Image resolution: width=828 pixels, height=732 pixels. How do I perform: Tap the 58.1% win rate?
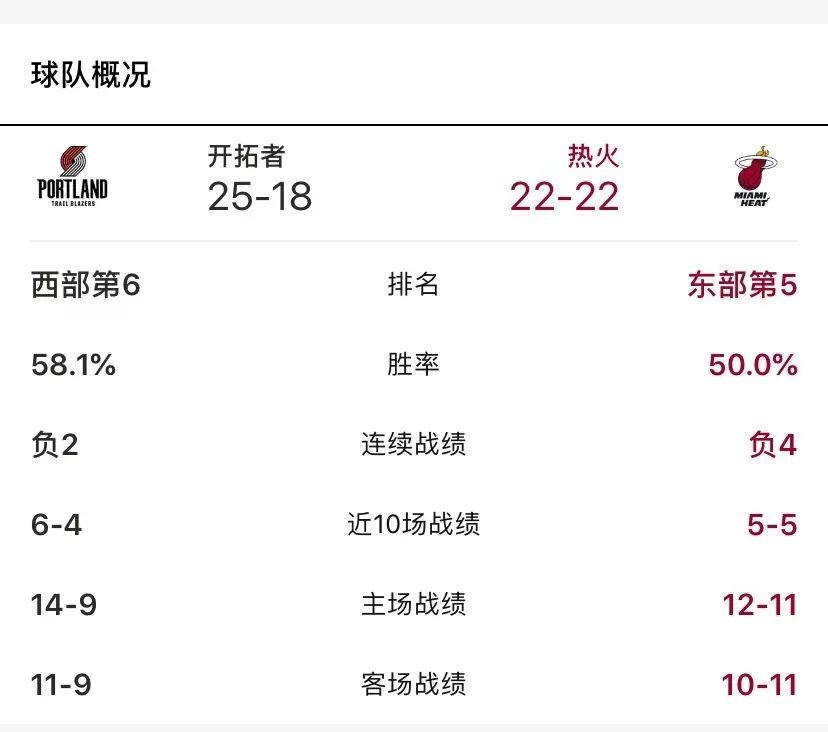point(73,365)
